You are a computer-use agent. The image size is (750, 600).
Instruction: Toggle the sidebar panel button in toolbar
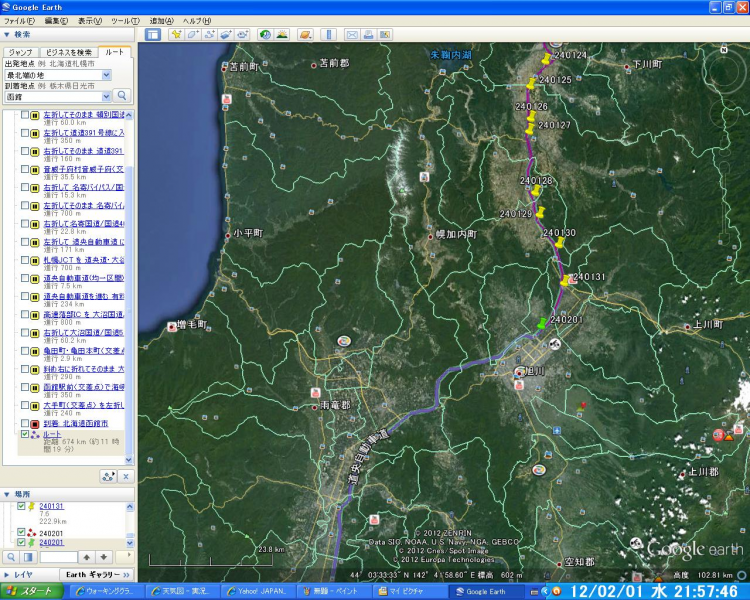click(153, 34)
